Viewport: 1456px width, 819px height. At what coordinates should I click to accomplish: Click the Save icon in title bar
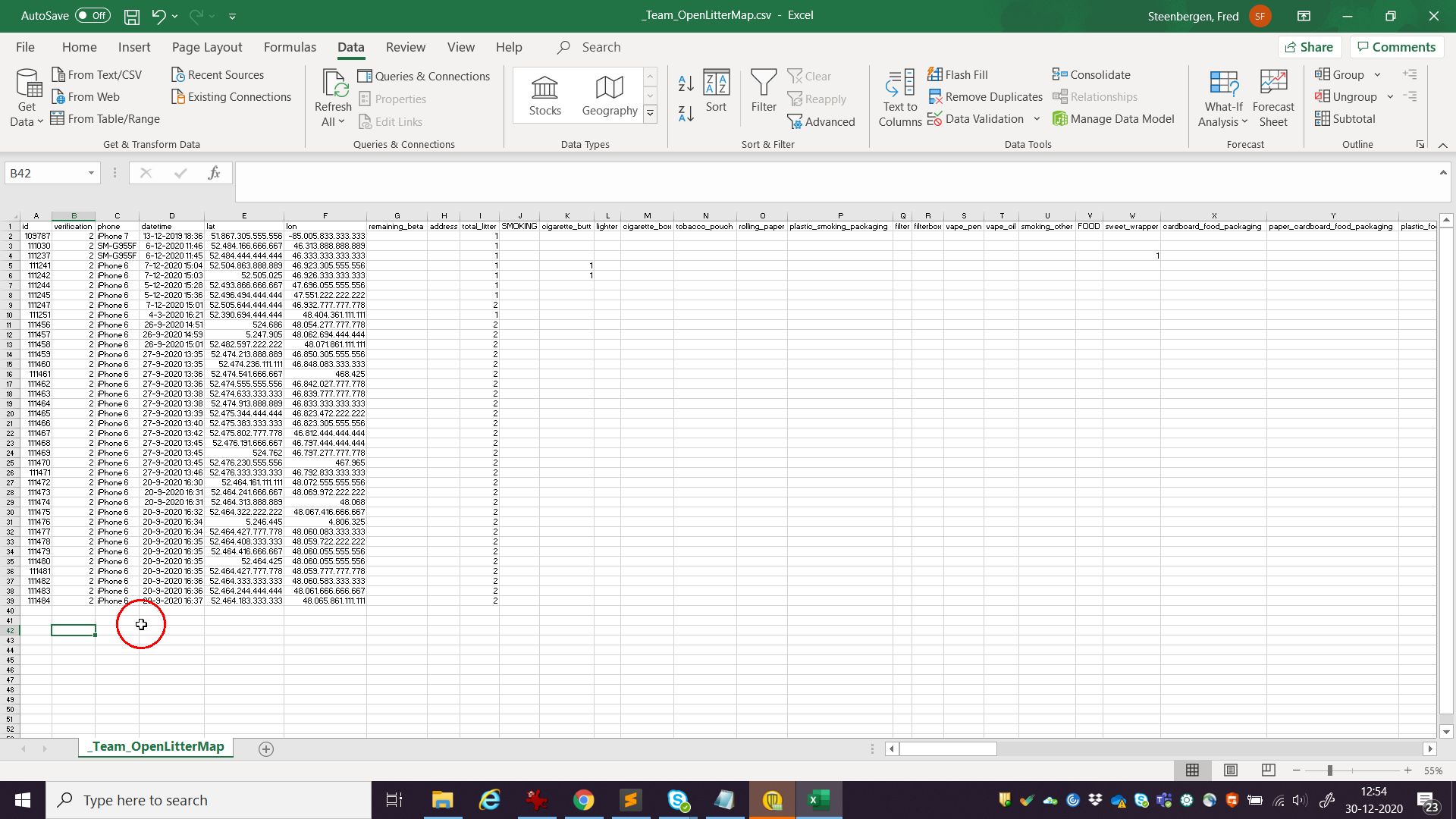[131, 16]
